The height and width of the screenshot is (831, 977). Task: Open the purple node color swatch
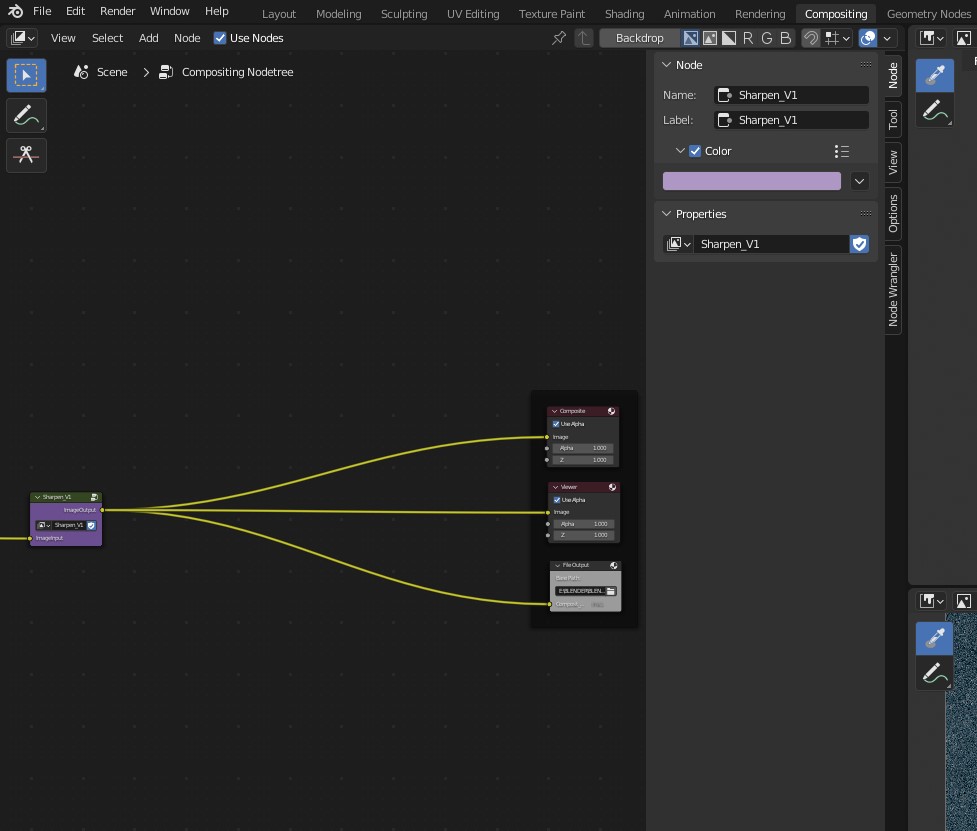click(751, 181)
